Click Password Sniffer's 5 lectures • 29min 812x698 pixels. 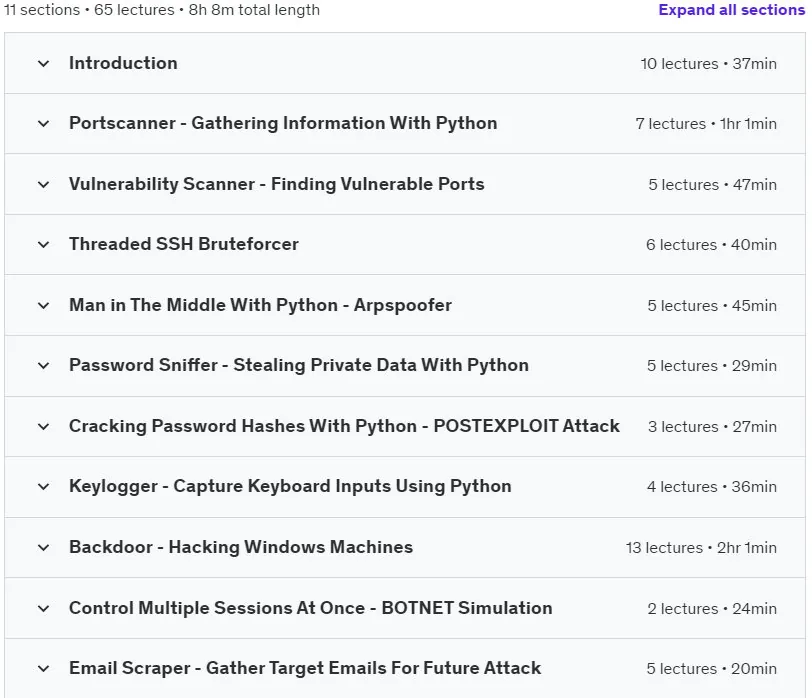(x=712, y=366)
